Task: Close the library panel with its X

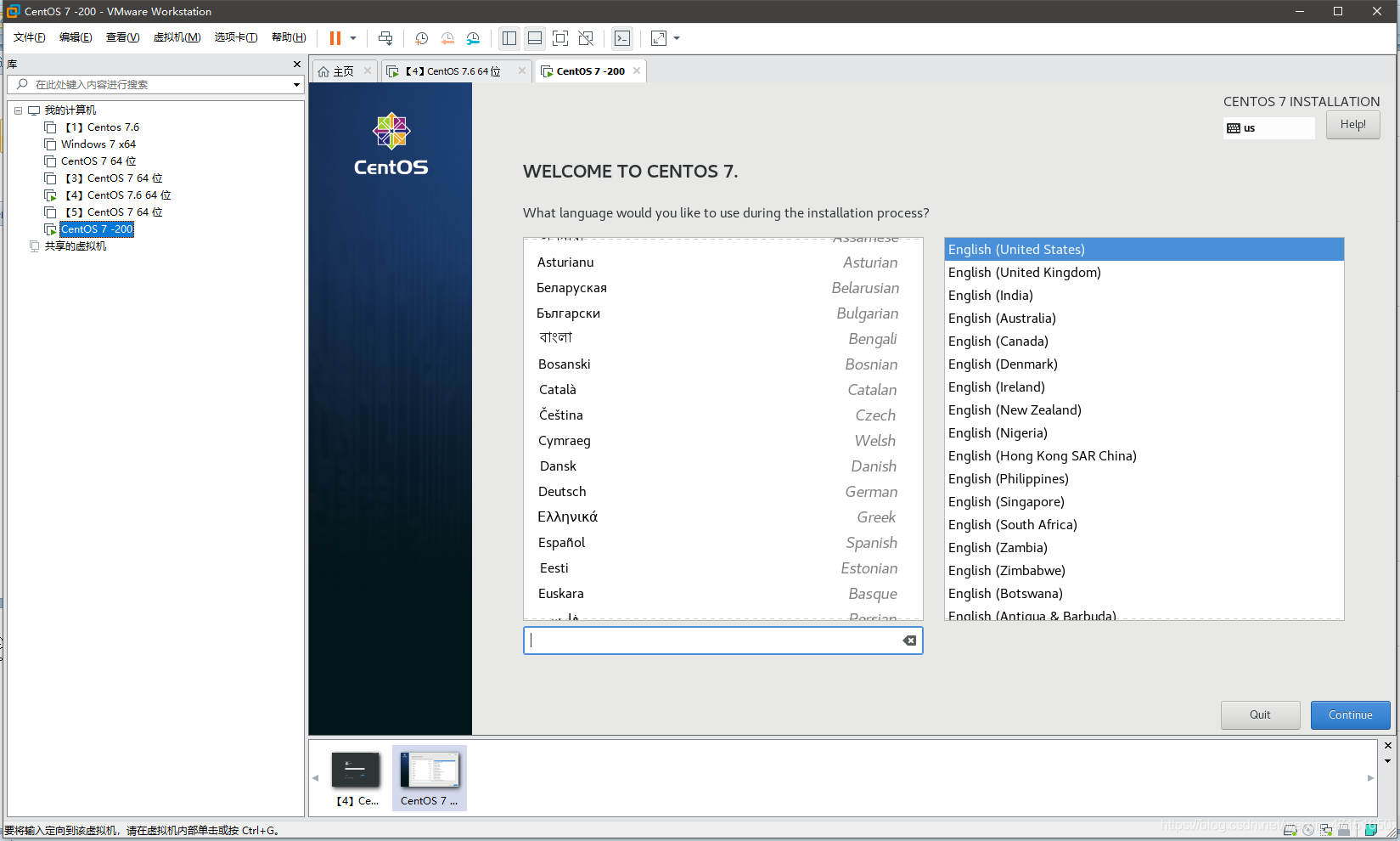Action: click(297, 64)
